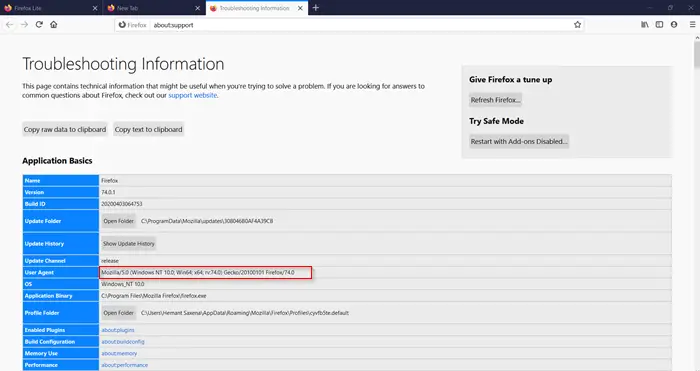This screenshot has height=371, width=700.
Task: Open the about:plugins link
Action: [x=118, y=330]
